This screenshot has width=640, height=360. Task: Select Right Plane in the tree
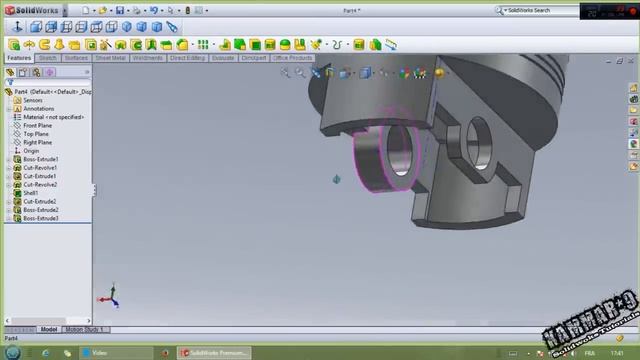pyautogui.click(x=38, y=142)
